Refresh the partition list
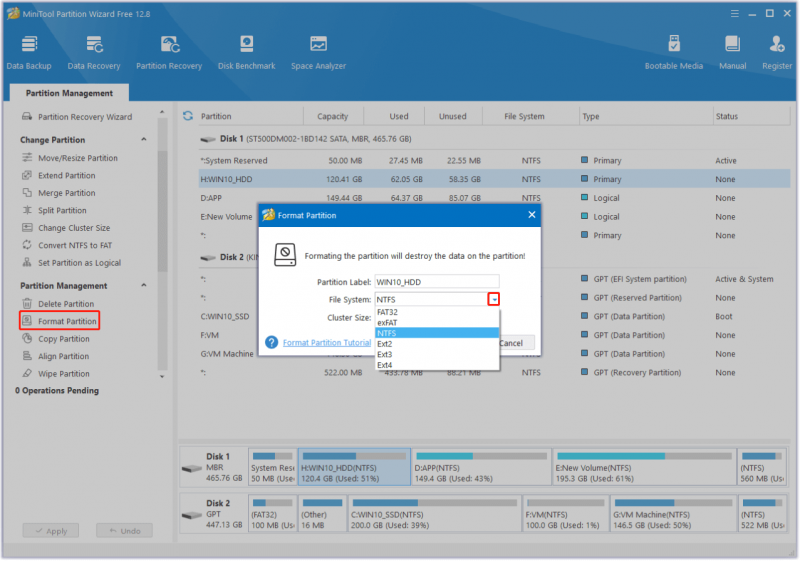The image size is (800, 561). tap(188, 116)
